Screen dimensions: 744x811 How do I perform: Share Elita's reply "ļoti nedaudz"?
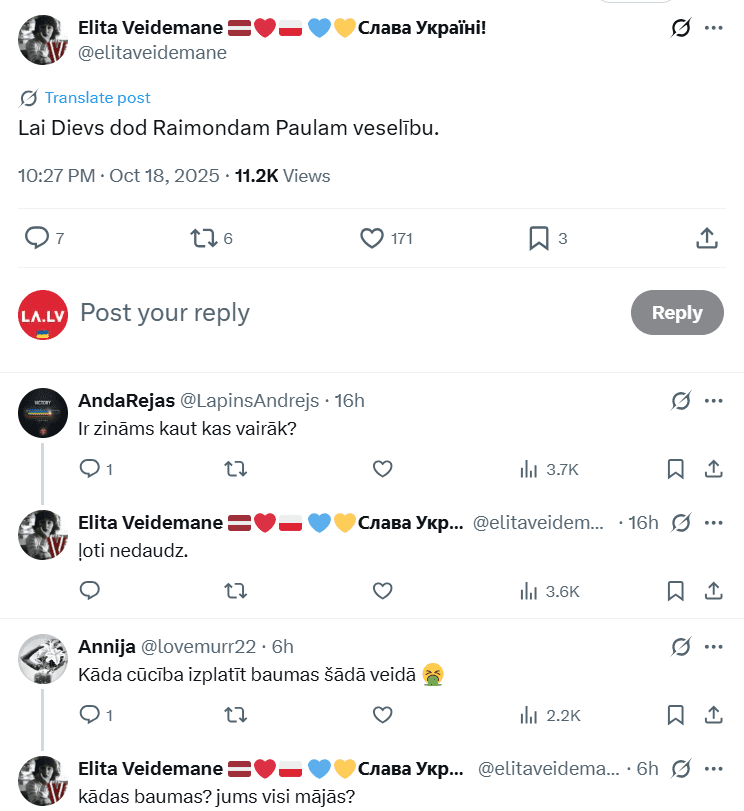point(714,591)
